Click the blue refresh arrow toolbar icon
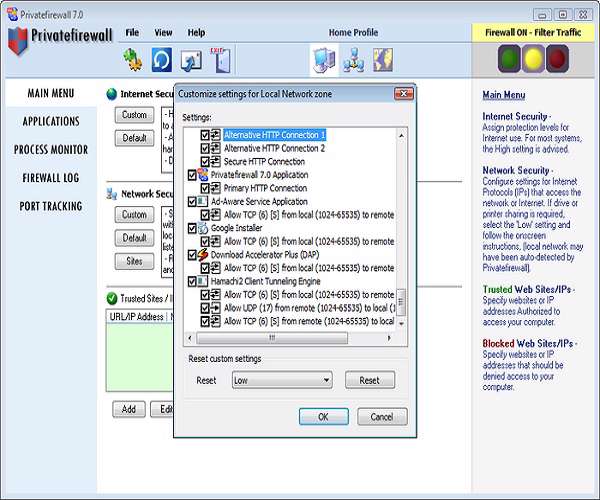Image resolution: width=600 pixels, height=500 pixels. pyautogui.click(x=161, y=60)
